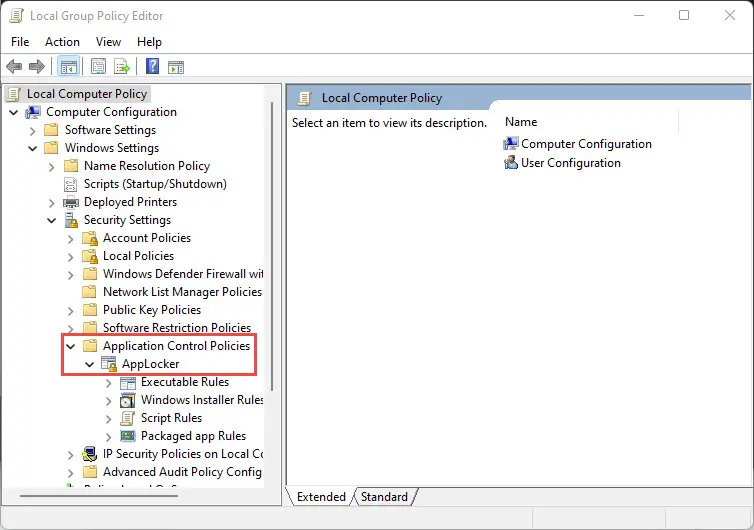This screenshot has height=530, width=754.
Task: Click the Local Policies folder icon
Action: pos(90,256)
